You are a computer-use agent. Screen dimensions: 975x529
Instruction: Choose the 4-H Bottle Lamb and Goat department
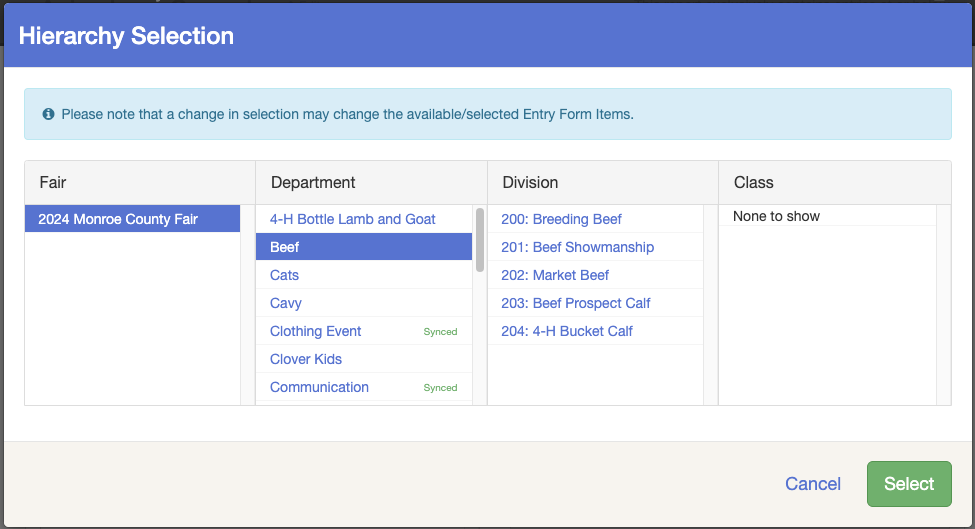pos(364,219)
